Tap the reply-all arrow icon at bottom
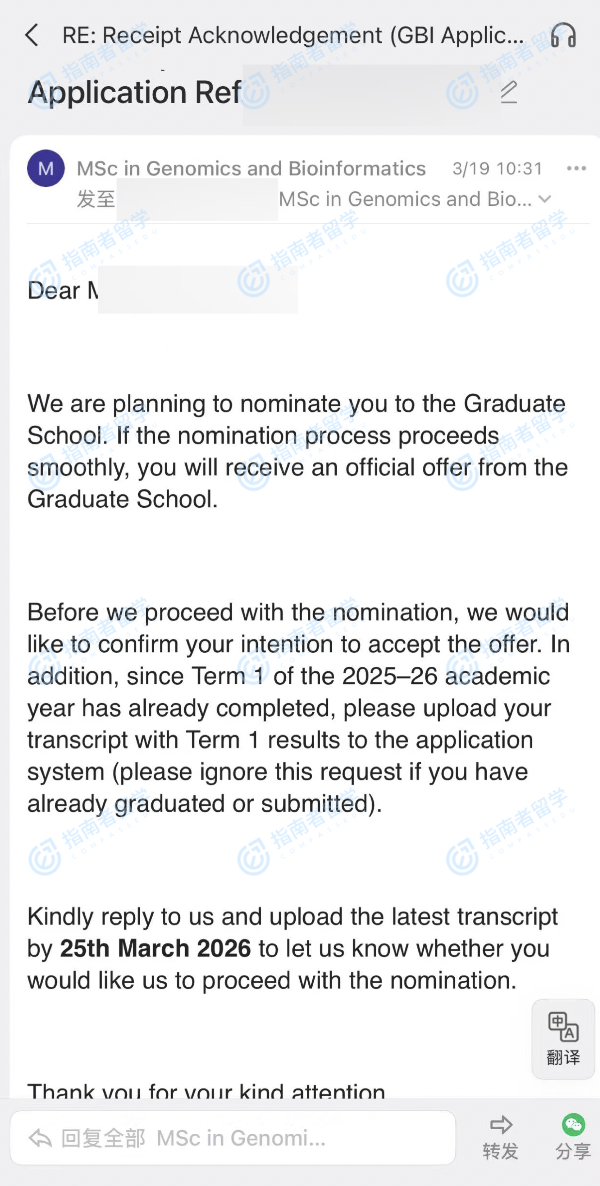The width and height of the screenshot is (600, 1186). 40,1138
